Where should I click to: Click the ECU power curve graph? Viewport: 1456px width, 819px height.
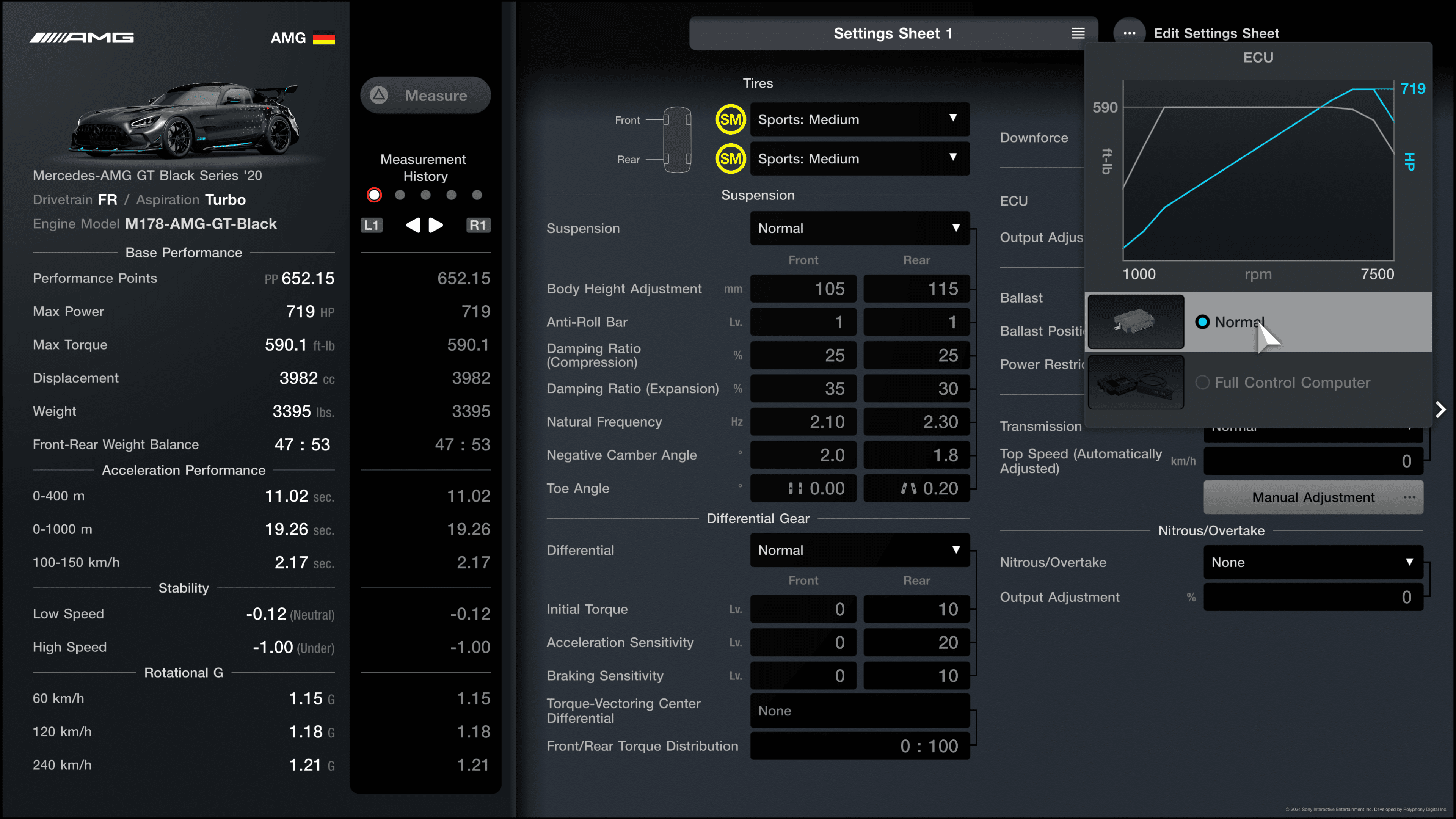1258,169
